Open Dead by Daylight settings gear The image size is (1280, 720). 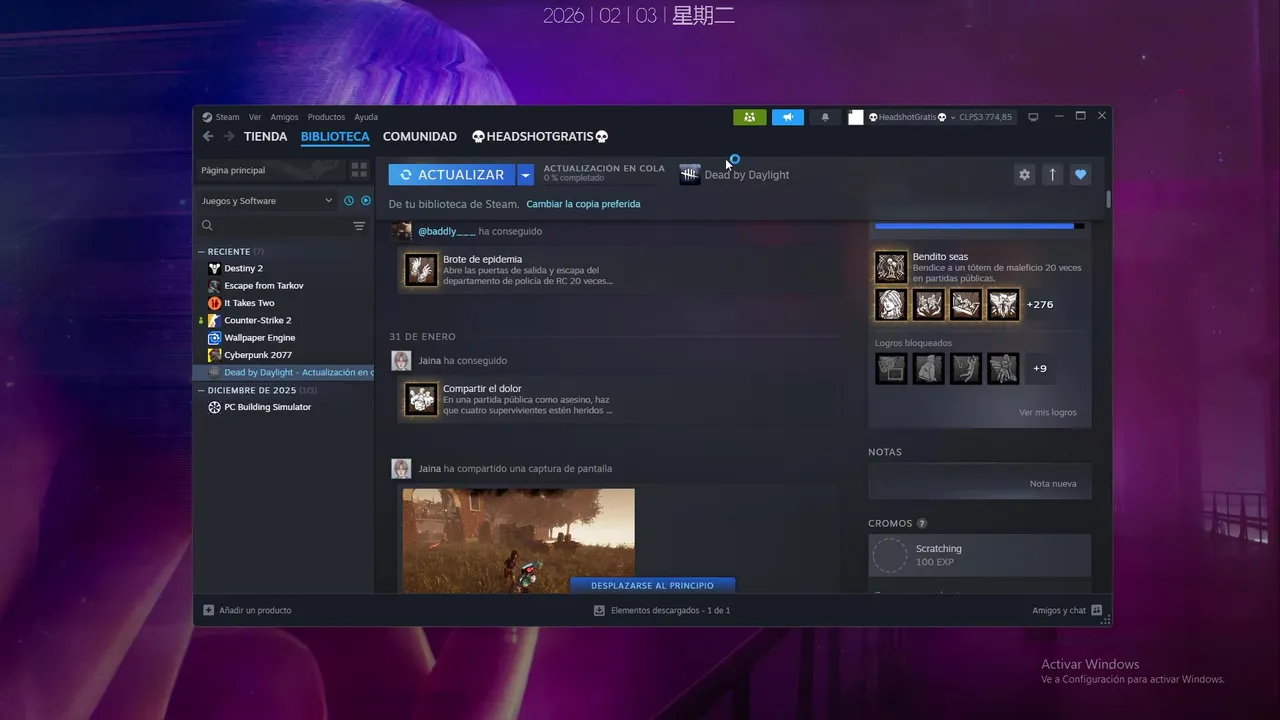[x=1024, y=174]
